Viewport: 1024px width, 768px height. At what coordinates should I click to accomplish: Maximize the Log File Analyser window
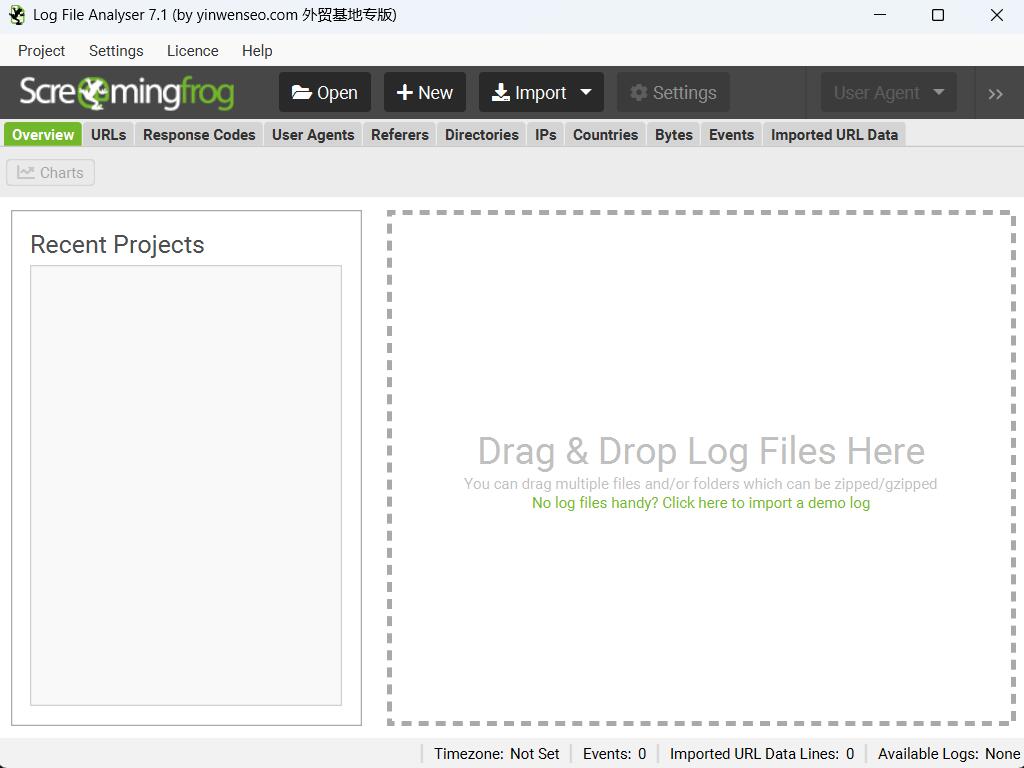tap(938, 15)
